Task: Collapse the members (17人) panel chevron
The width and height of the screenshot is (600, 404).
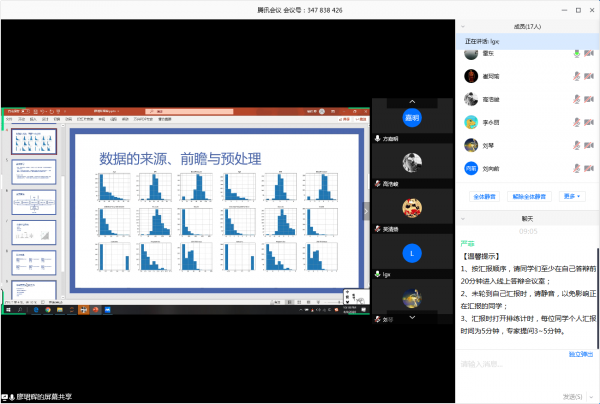Action: [463, 26]
